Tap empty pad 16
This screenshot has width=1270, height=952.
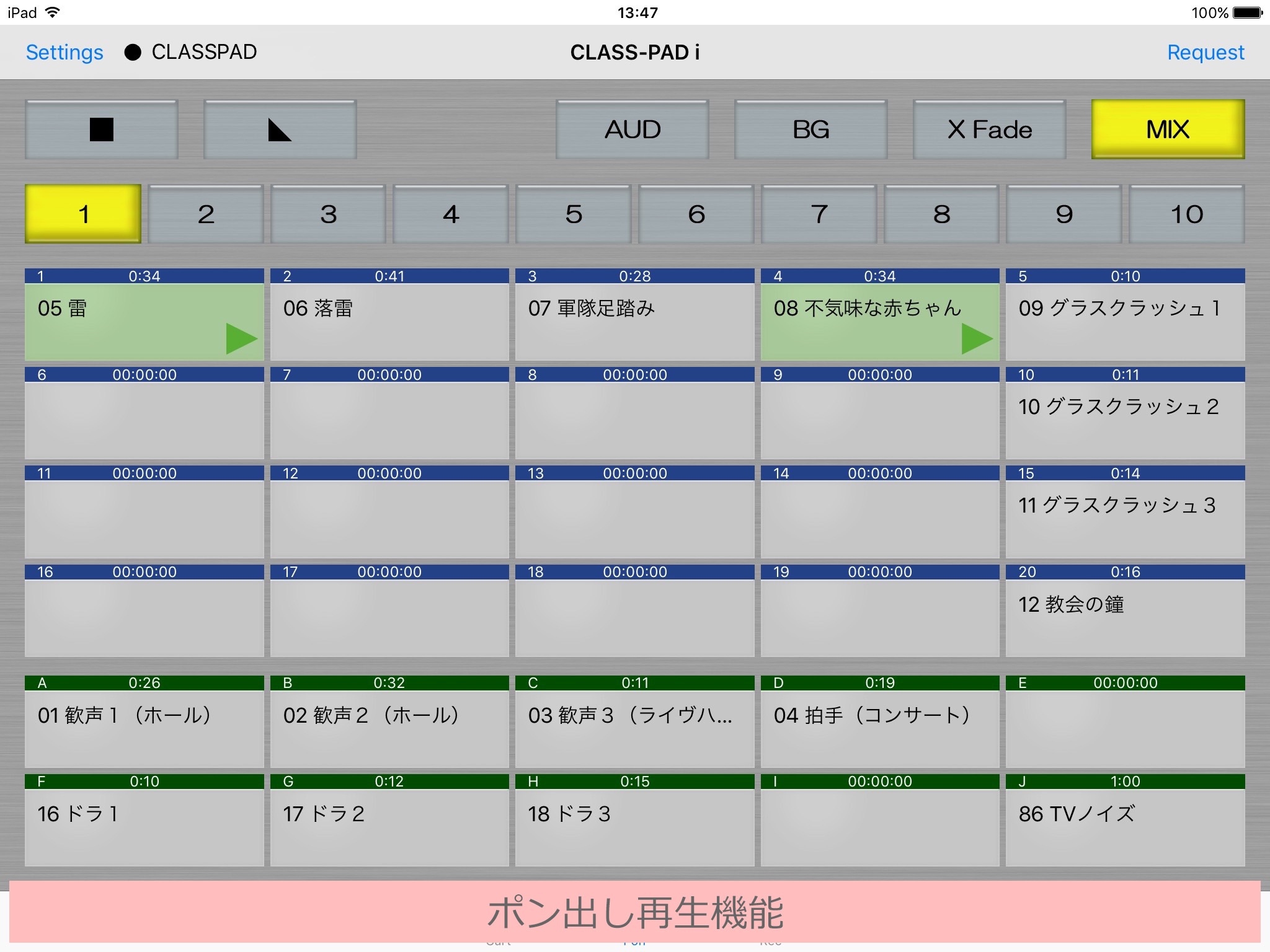[144, 610]
